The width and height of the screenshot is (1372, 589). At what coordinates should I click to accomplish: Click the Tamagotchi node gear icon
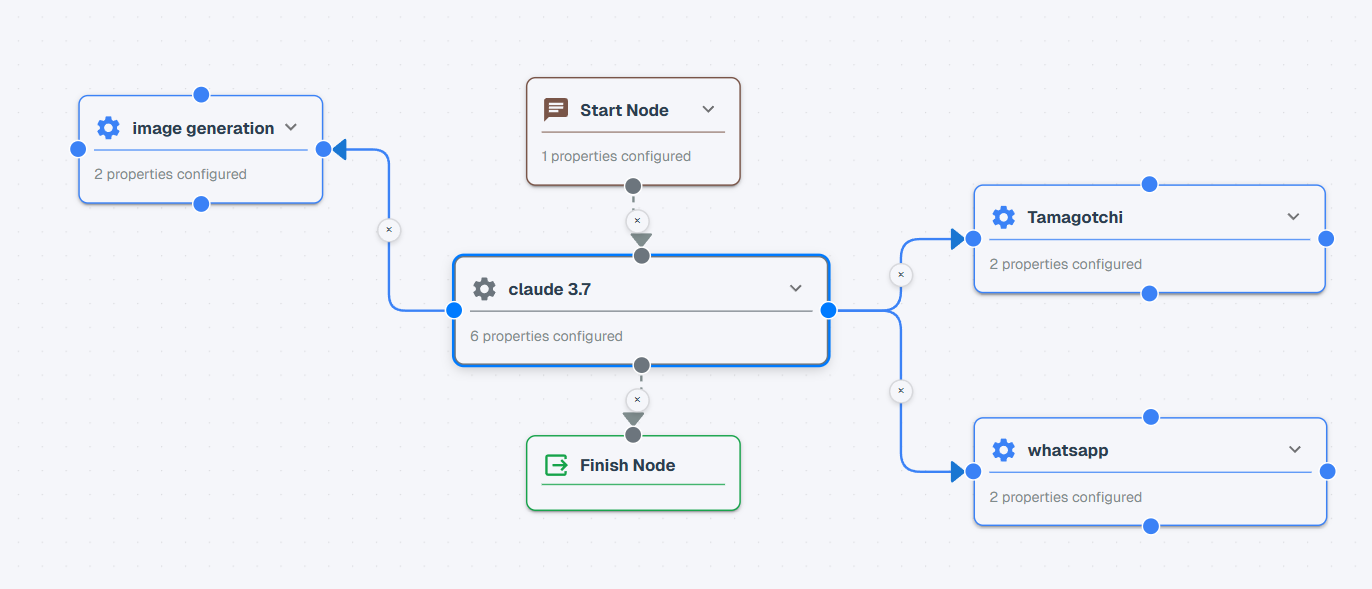pyautogui.click(x=1003, y=217)
